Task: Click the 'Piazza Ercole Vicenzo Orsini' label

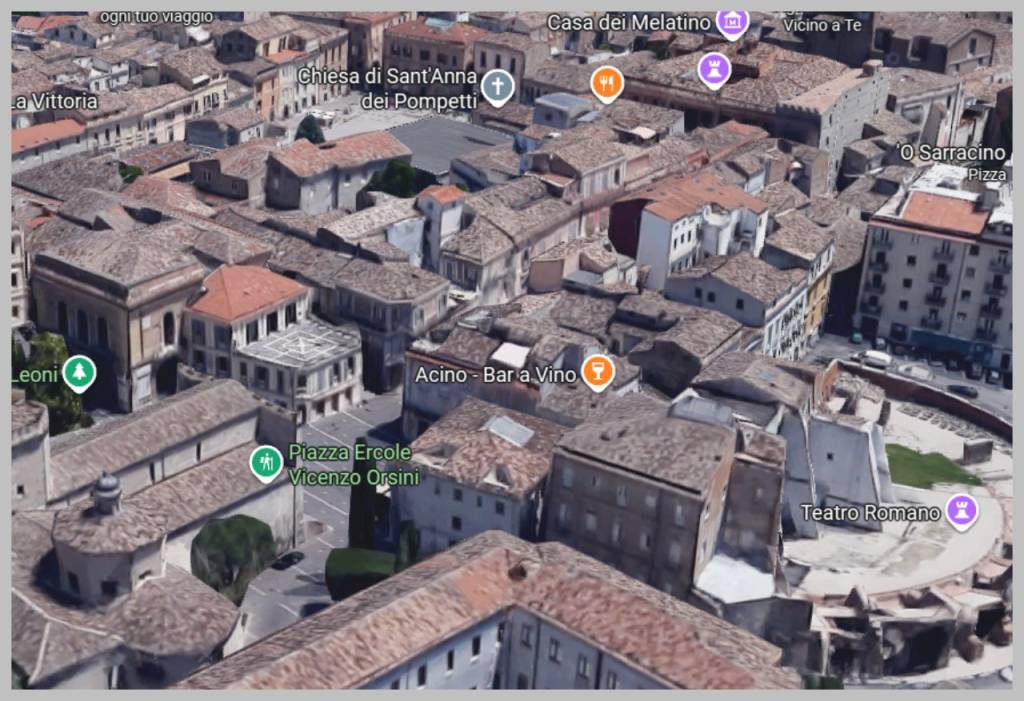Action: (353, 464)
